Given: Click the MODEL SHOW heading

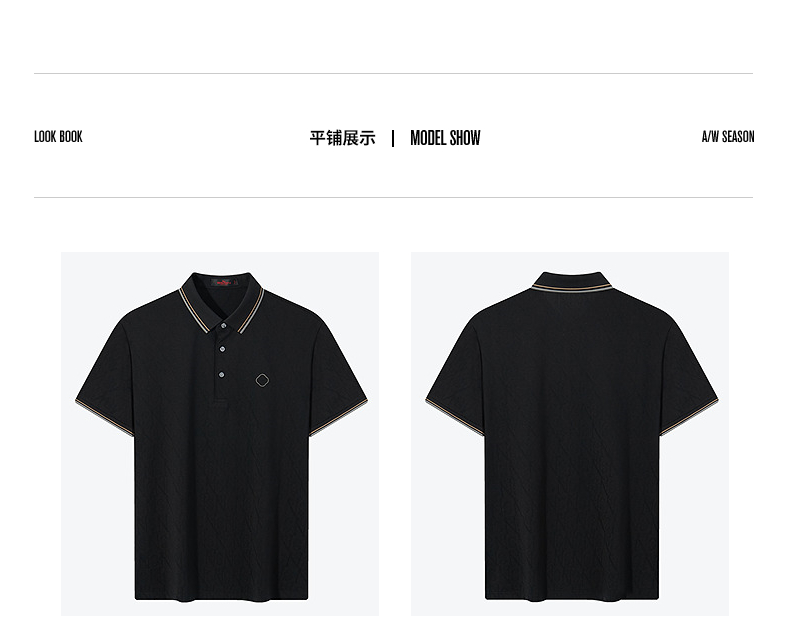Looking at the screenshot, I should (x=445, y=138).
